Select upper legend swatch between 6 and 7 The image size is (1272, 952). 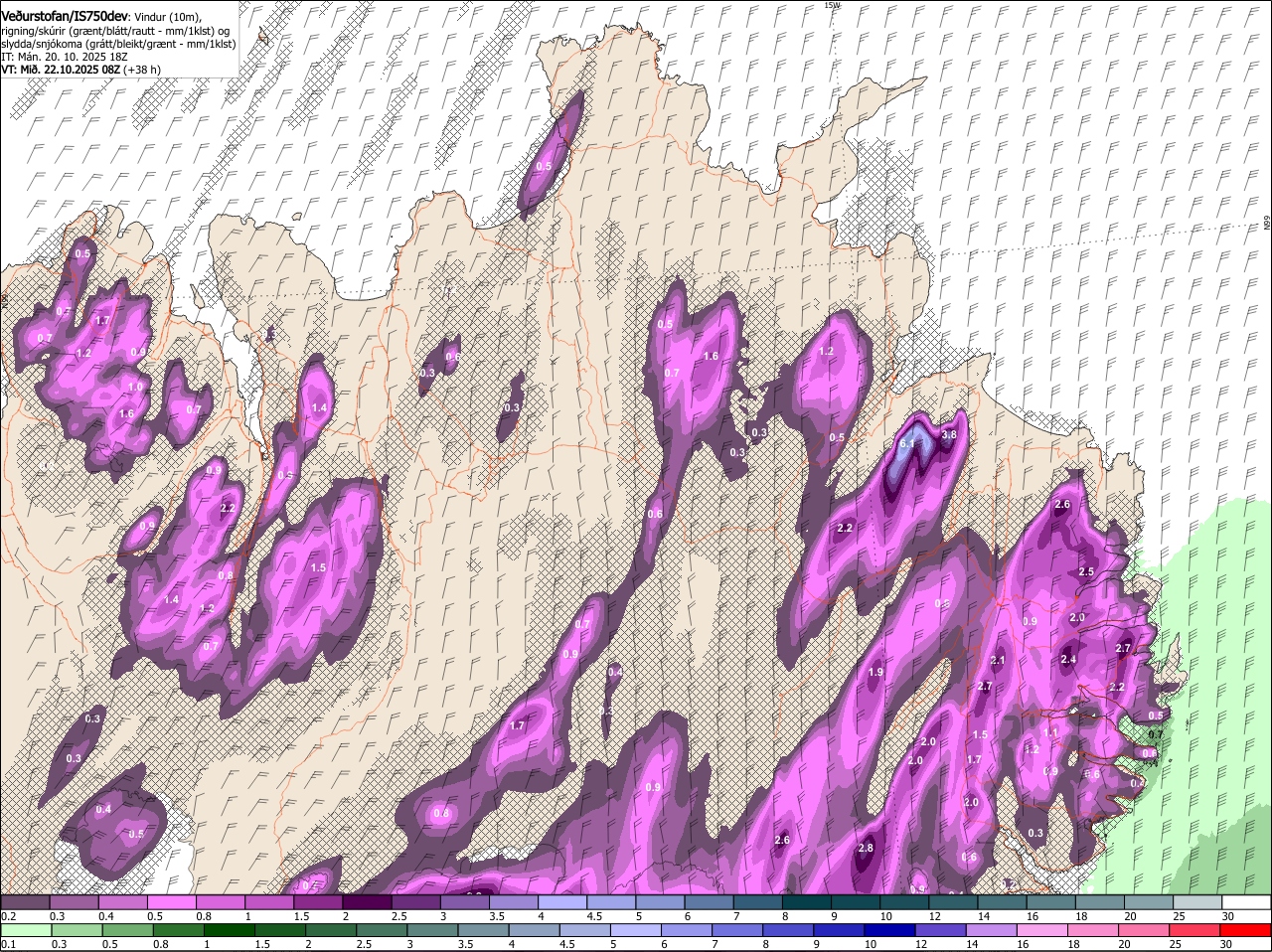pos(709,901)
